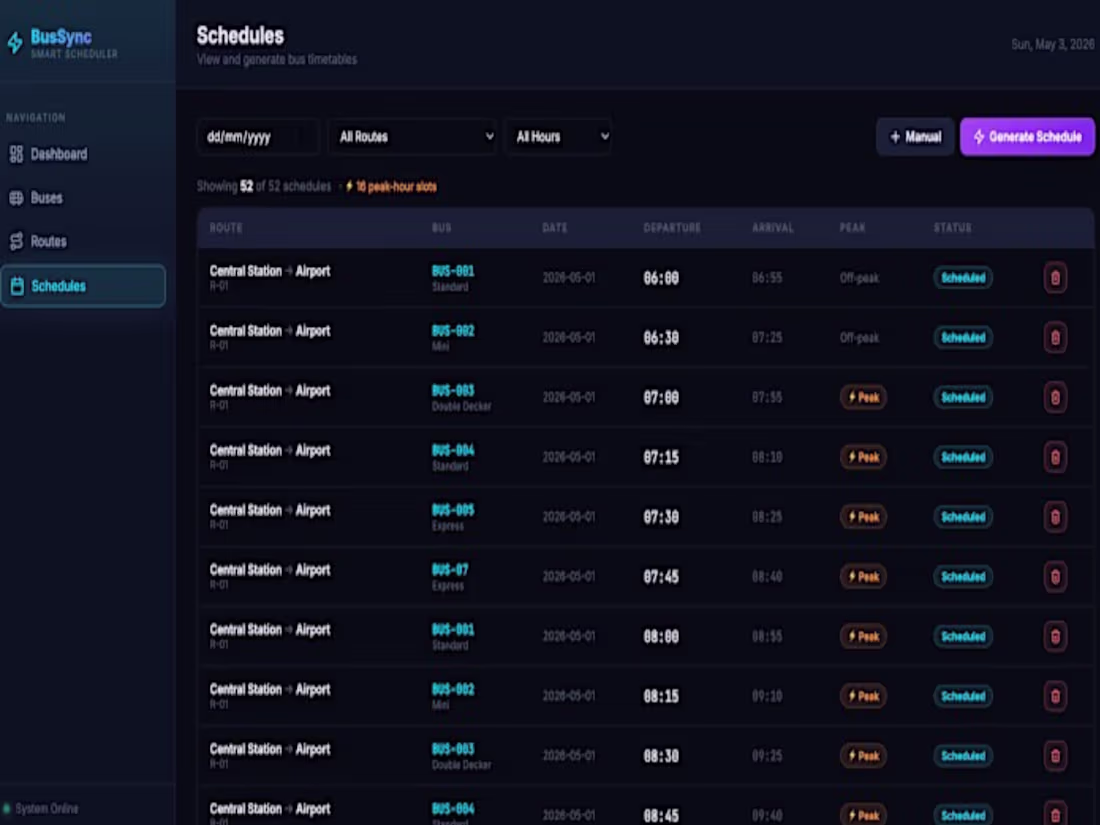Click the dd/mm/yyyy date input field

(258, 137)
